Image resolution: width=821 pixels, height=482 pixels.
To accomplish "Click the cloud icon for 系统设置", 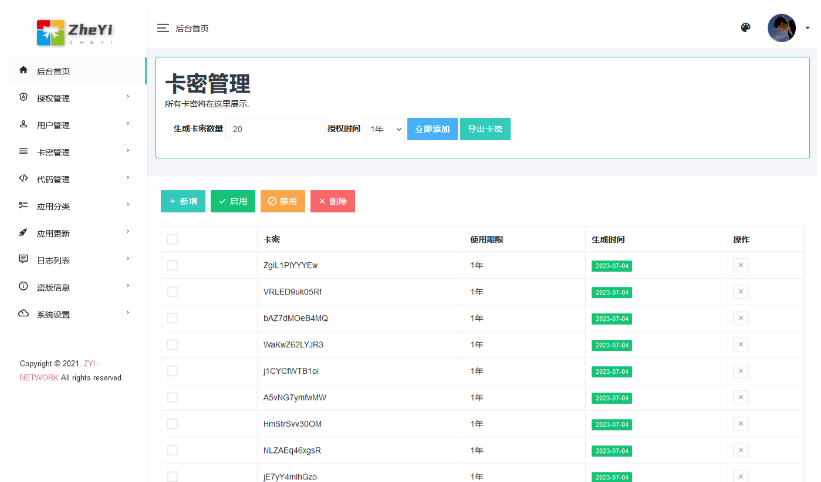I will click(23, 313).
